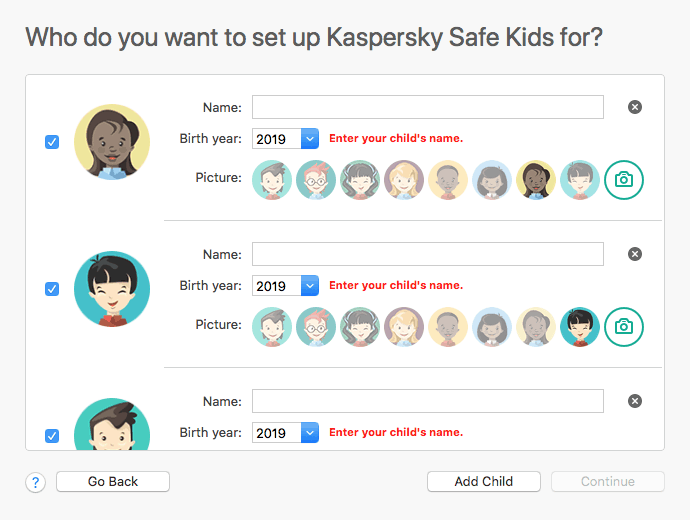Uncheck the third child's checkbox
The image size is (690, 520).
pos(52,436)
